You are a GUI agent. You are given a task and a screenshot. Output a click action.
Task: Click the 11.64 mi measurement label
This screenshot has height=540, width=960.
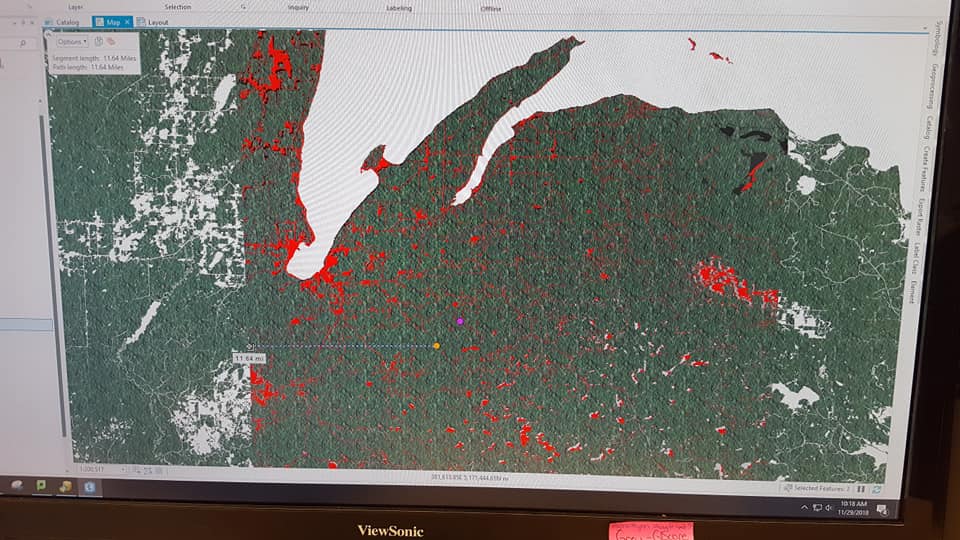click(x=249, y=358)
